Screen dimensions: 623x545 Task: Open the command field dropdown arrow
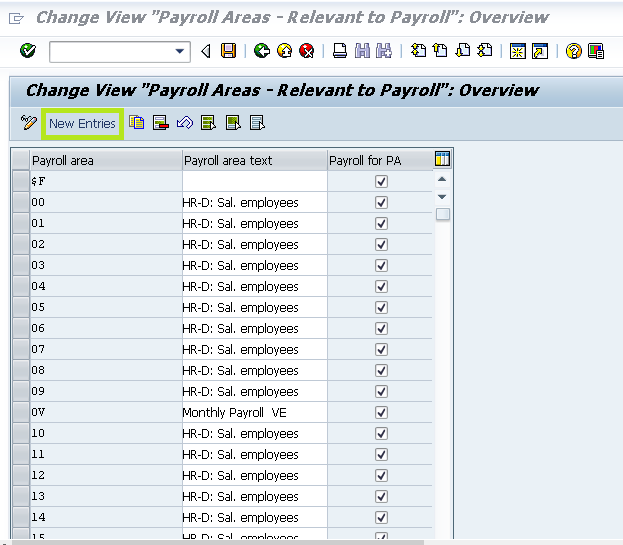tap(180, 51)
